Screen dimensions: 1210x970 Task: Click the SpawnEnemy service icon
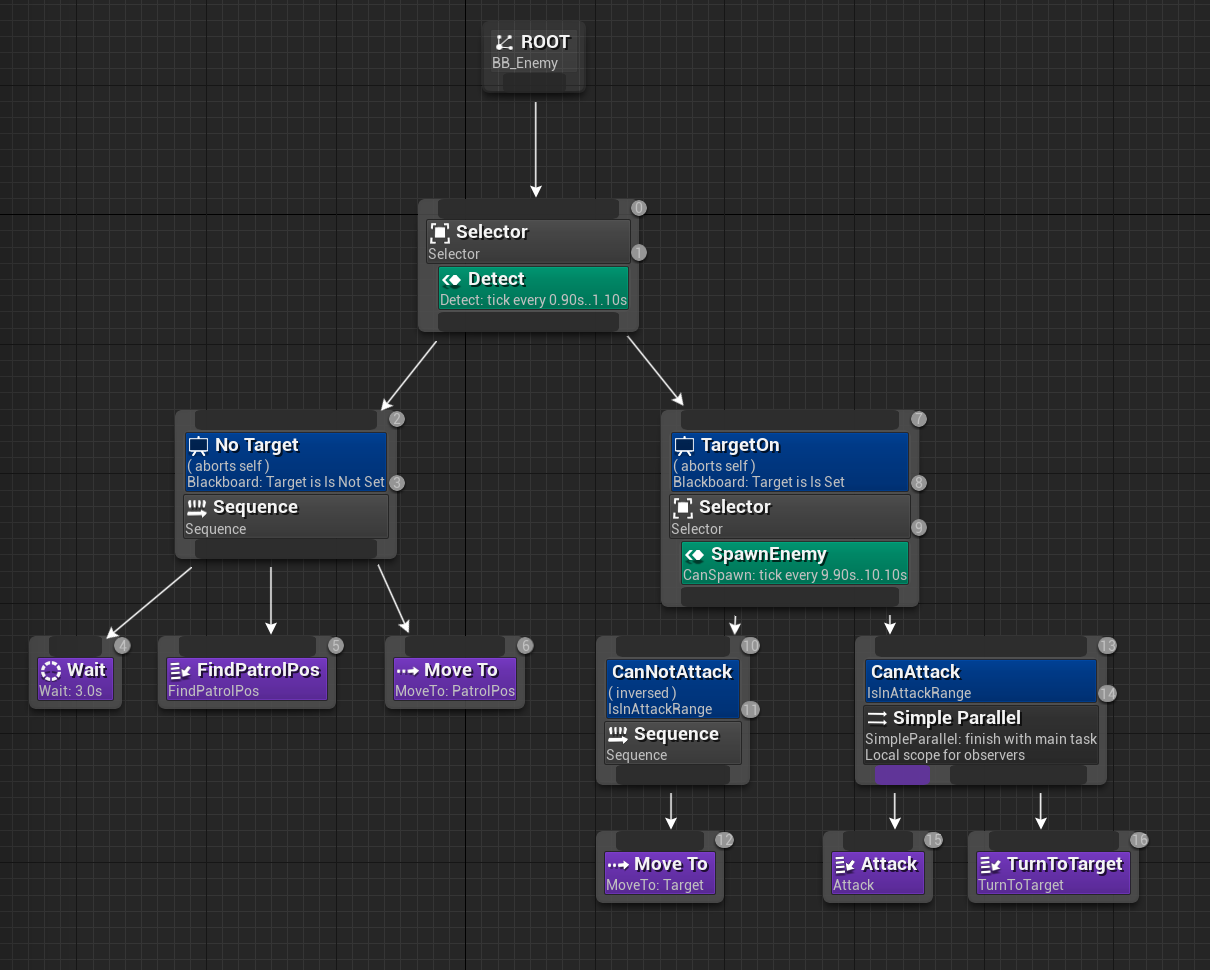(695, 555)
